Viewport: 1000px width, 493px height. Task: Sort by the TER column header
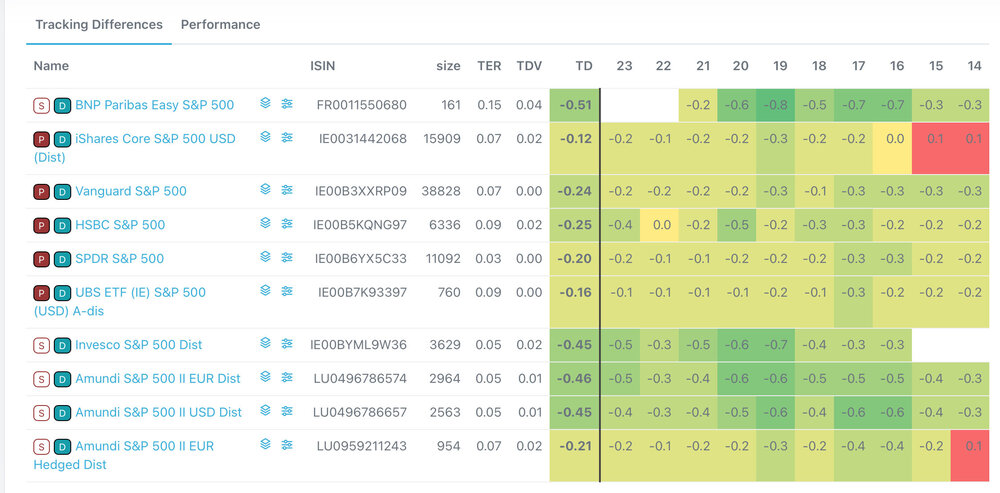489,66
